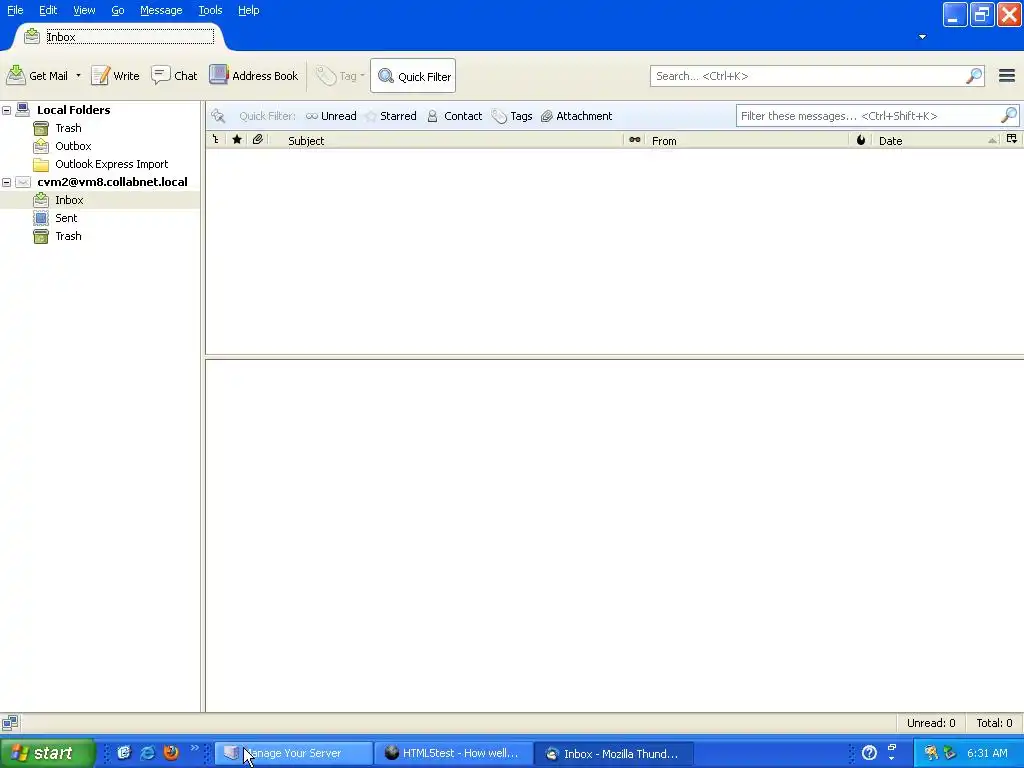
Task: Open the Get Mail dropdown arrow
Action: coord(78,76)
